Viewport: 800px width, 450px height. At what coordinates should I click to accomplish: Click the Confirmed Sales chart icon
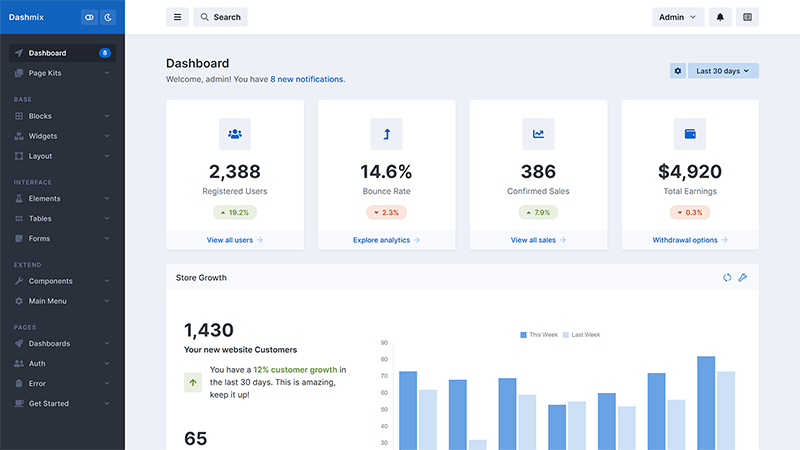538,134
